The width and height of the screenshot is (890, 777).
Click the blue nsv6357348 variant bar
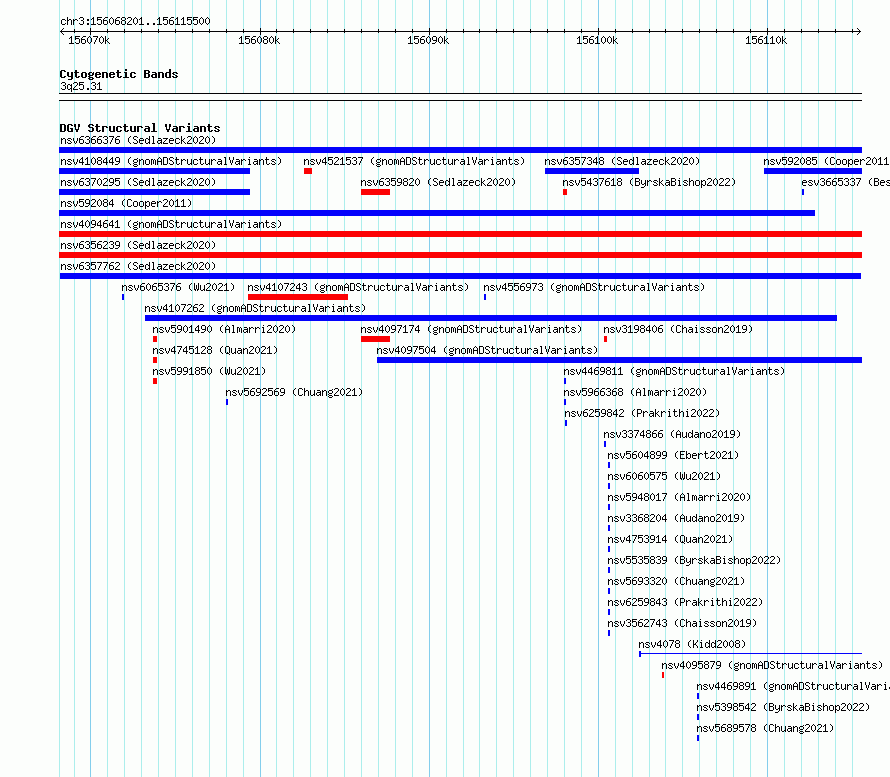click(592, 171)
